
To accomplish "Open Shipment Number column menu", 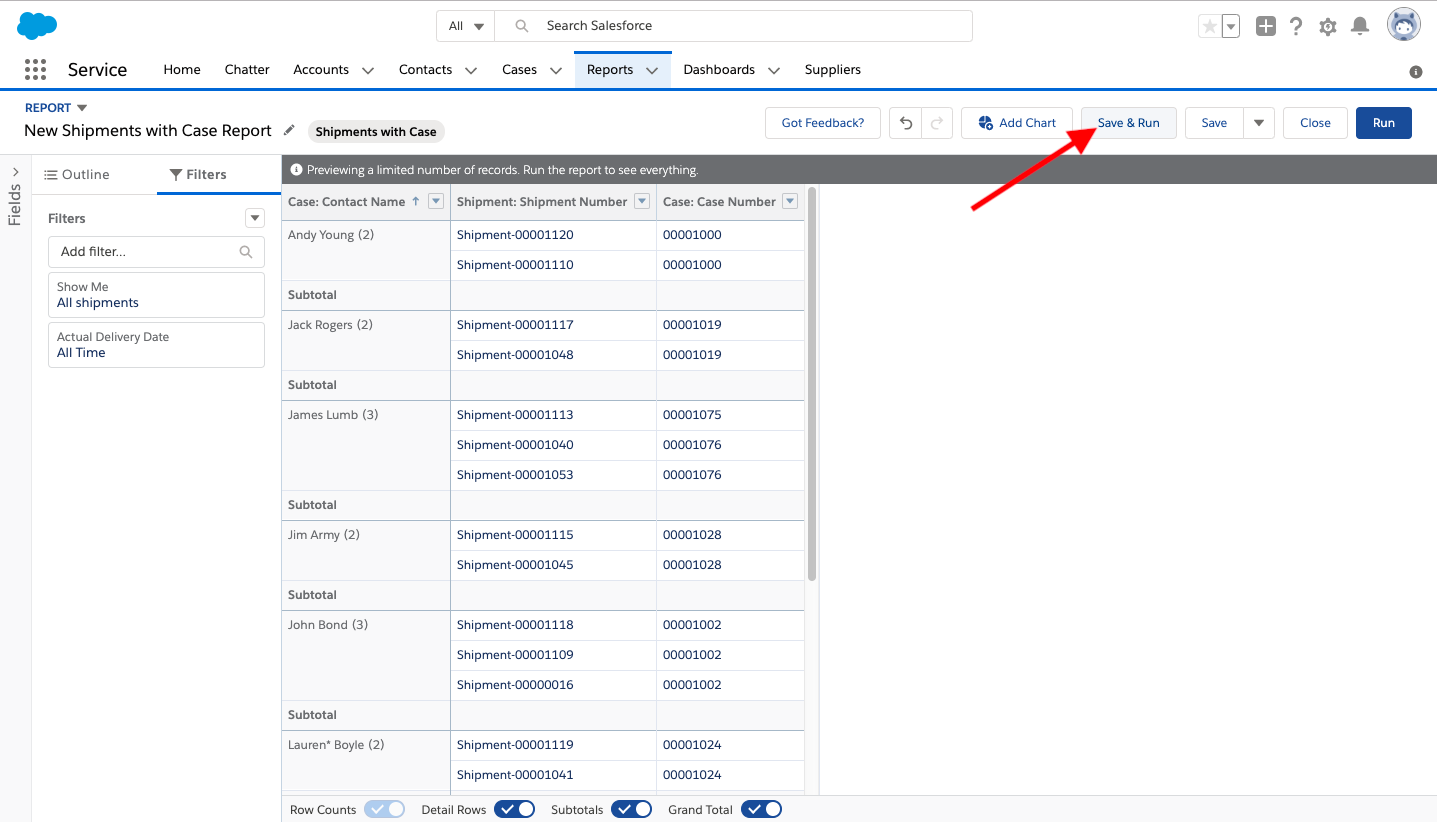I will (x=642, y=201).
